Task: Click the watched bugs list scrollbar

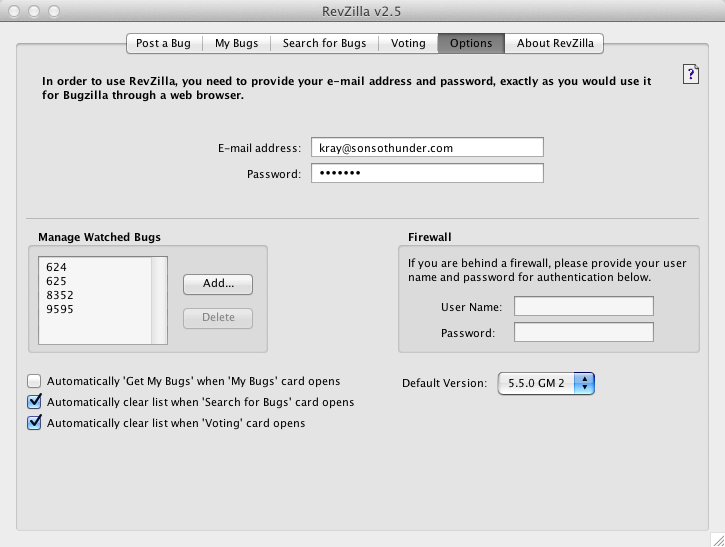Action: point(159,301)
